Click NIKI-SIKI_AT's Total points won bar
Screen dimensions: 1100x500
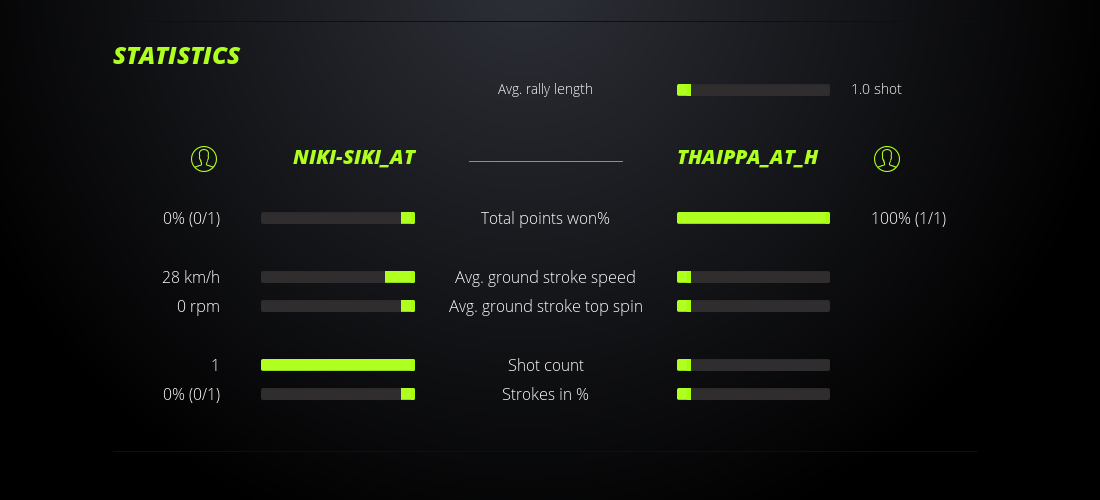338,218
